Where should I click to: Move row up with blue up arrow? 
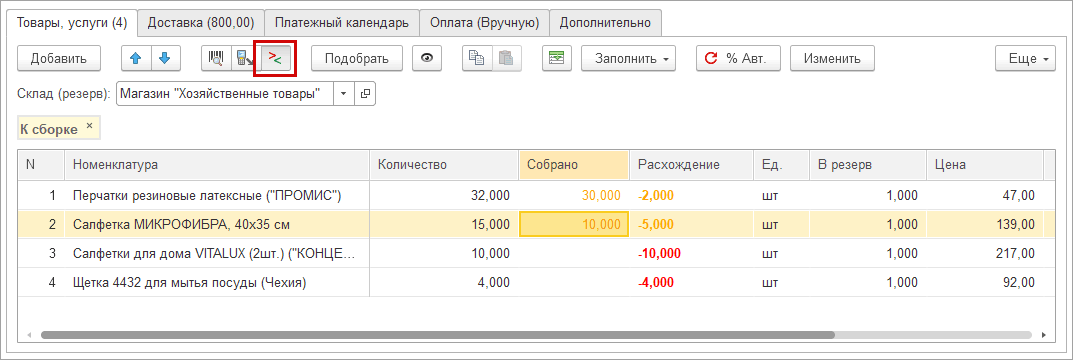(x=135, y=58)
